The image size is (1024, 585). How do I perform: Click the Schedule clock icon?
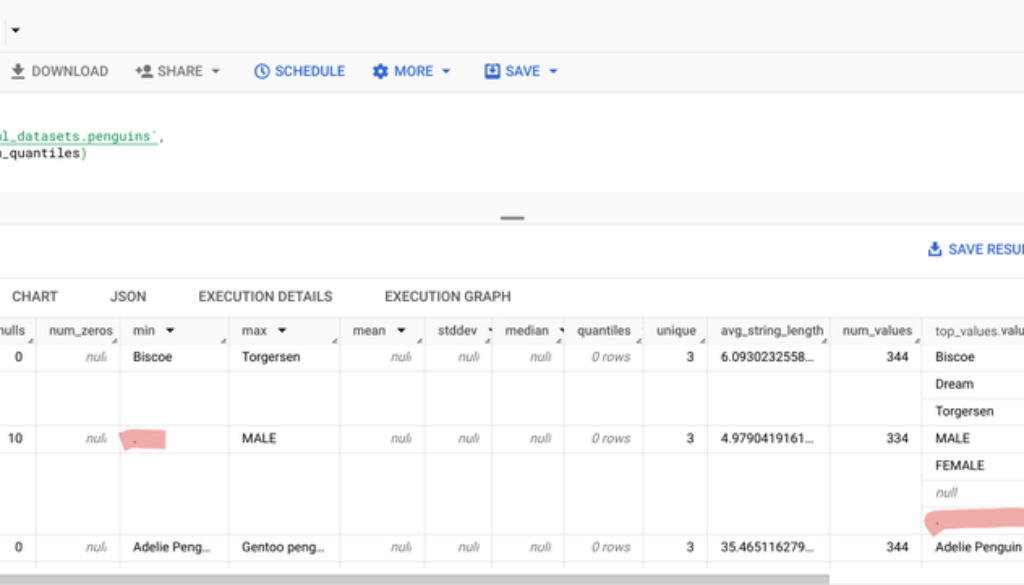pos(262,71)
